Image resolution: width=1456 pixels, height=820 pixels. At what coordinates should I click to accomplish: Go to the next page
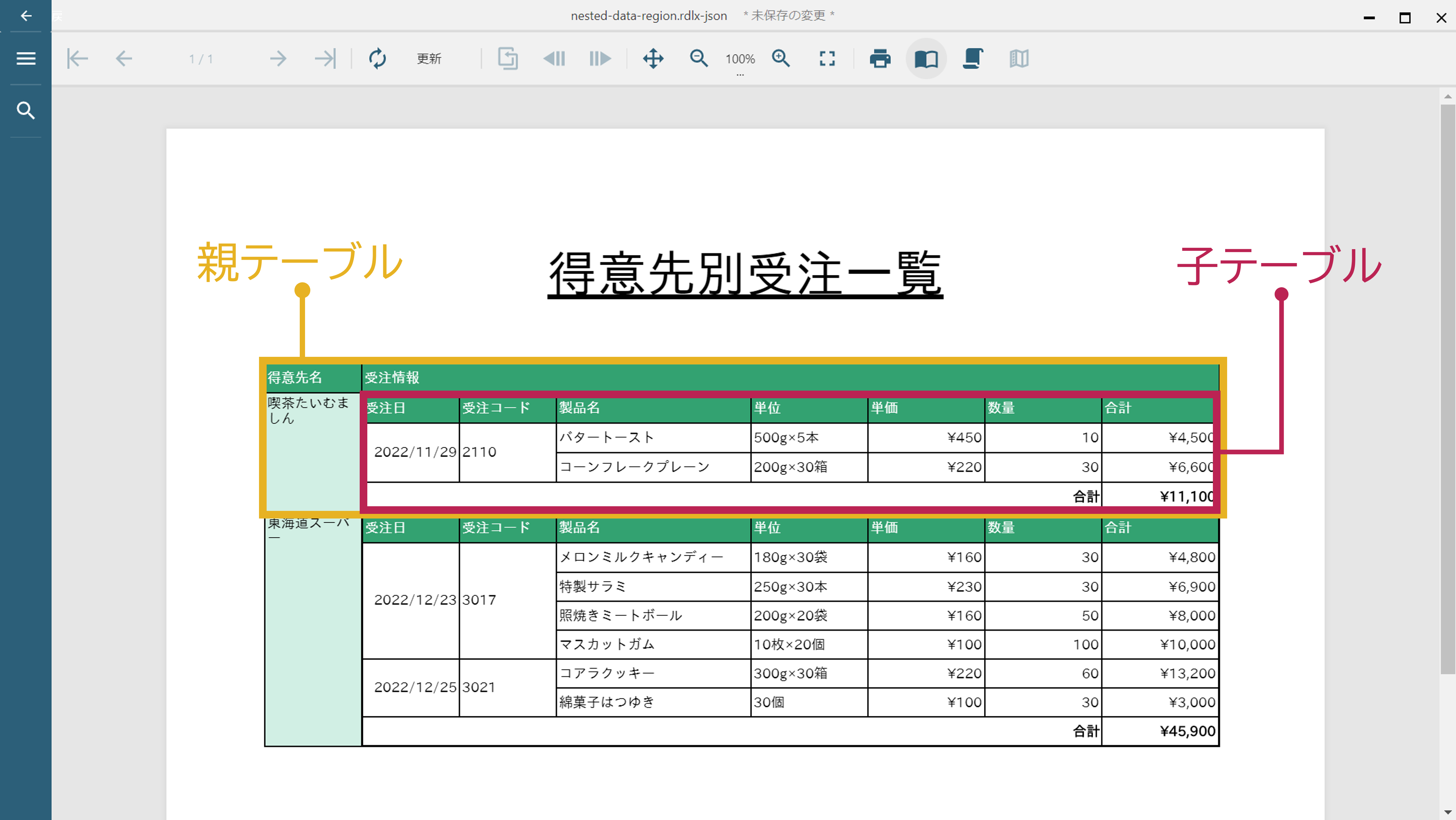(278, 59)
